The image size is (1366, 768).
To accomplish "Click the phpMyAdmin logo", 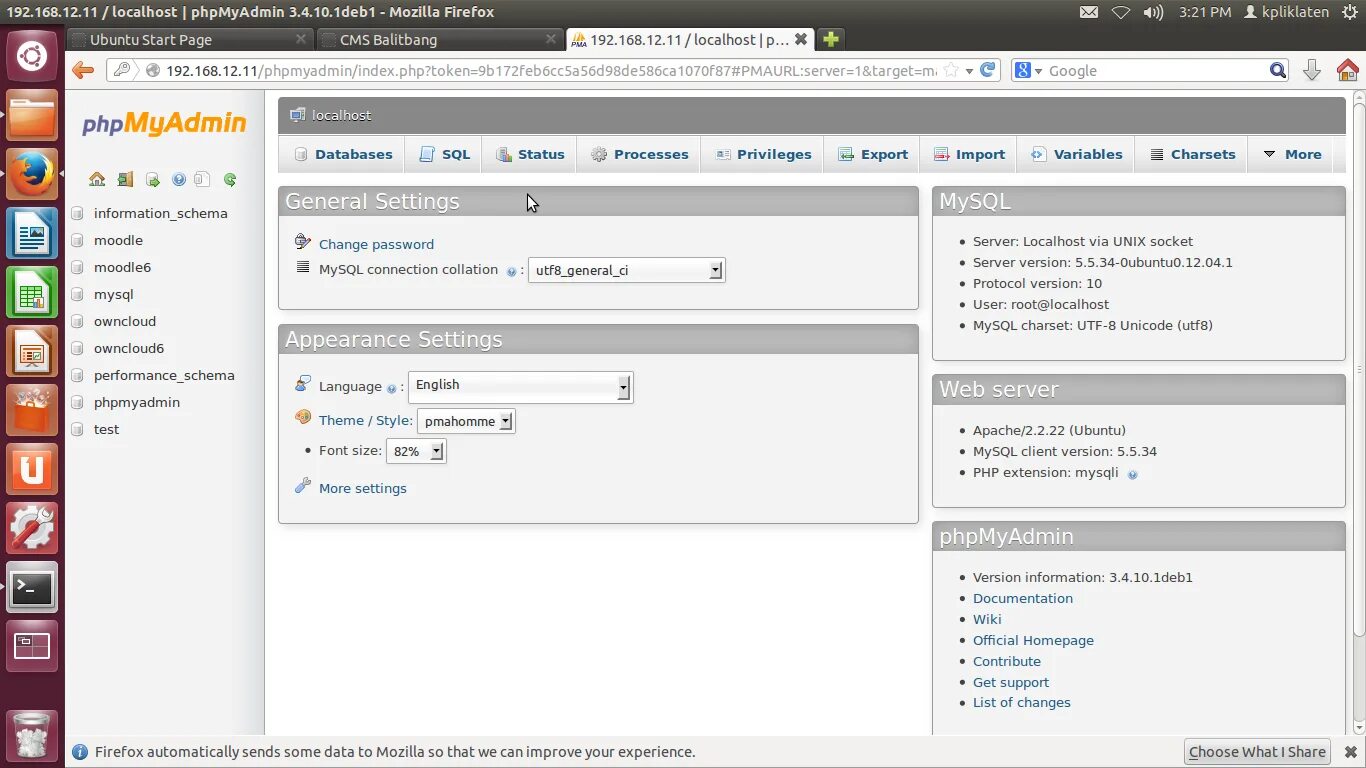I will click(164, 123).
